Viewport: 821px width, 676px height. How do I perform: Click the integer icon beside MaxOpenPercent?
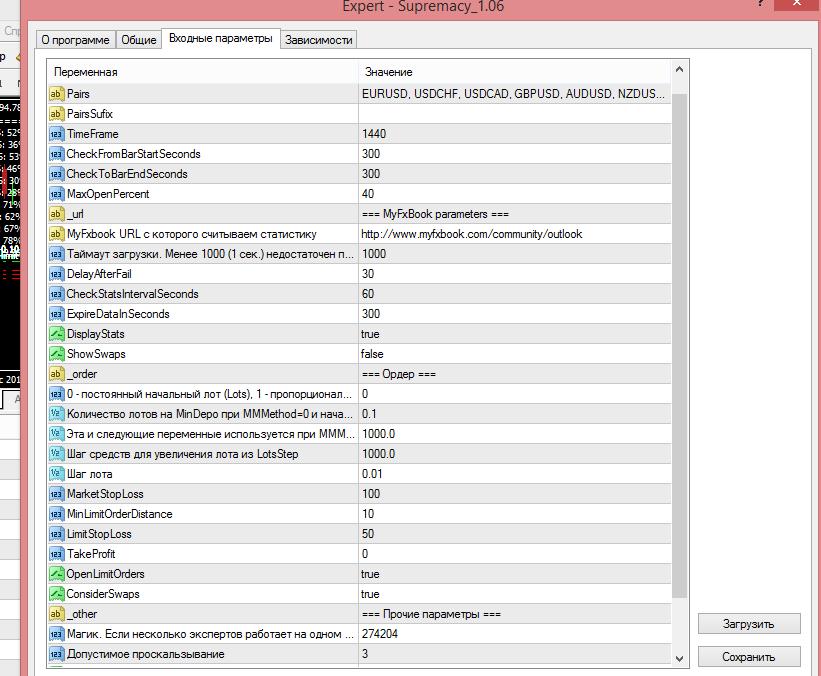pos(56,194)
